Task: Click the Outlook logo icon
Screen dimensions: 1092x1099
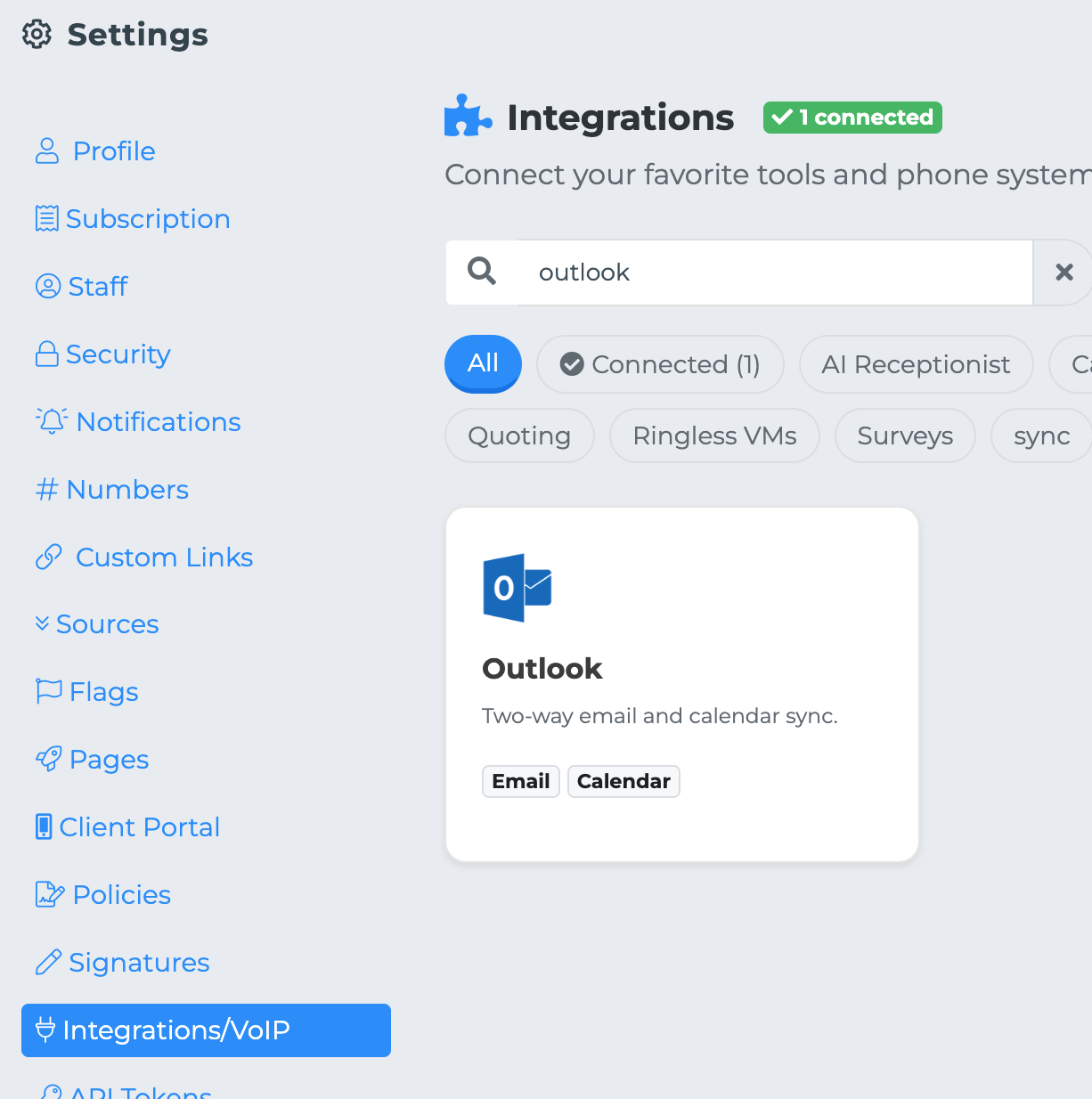Action: pos(517,588)
